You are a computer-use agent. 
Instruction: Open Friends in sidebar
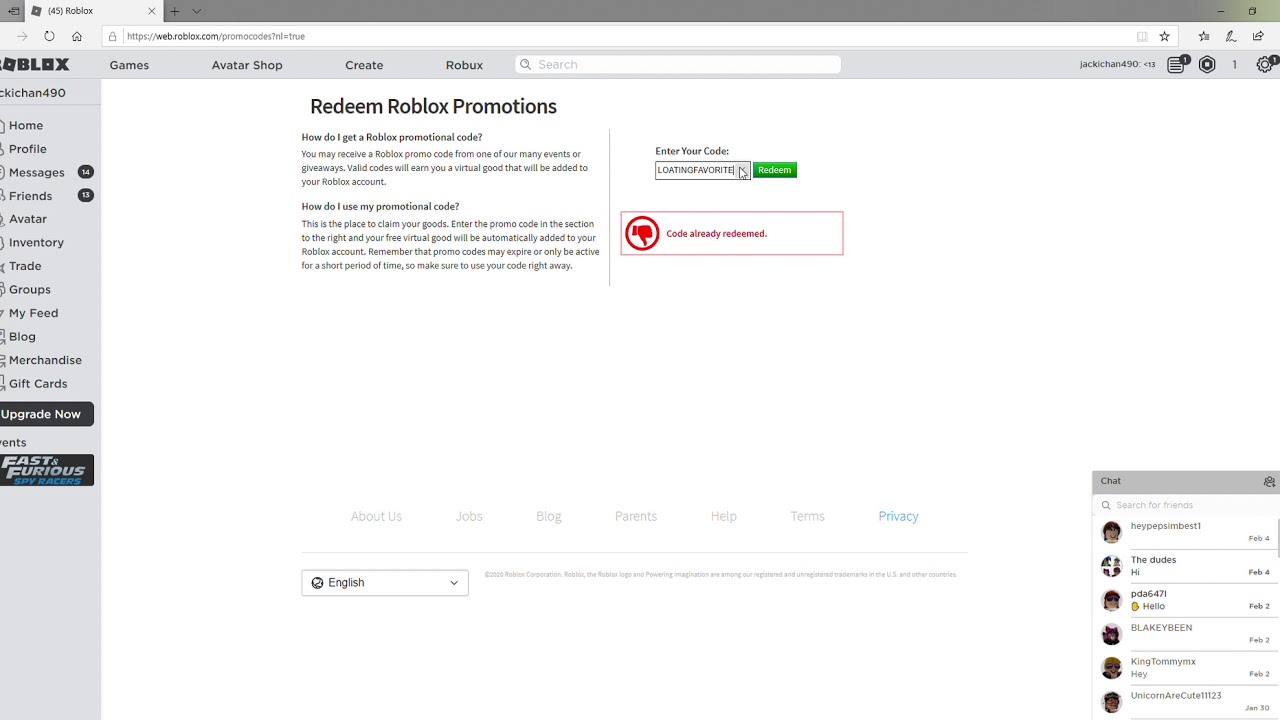coord(30,196)
